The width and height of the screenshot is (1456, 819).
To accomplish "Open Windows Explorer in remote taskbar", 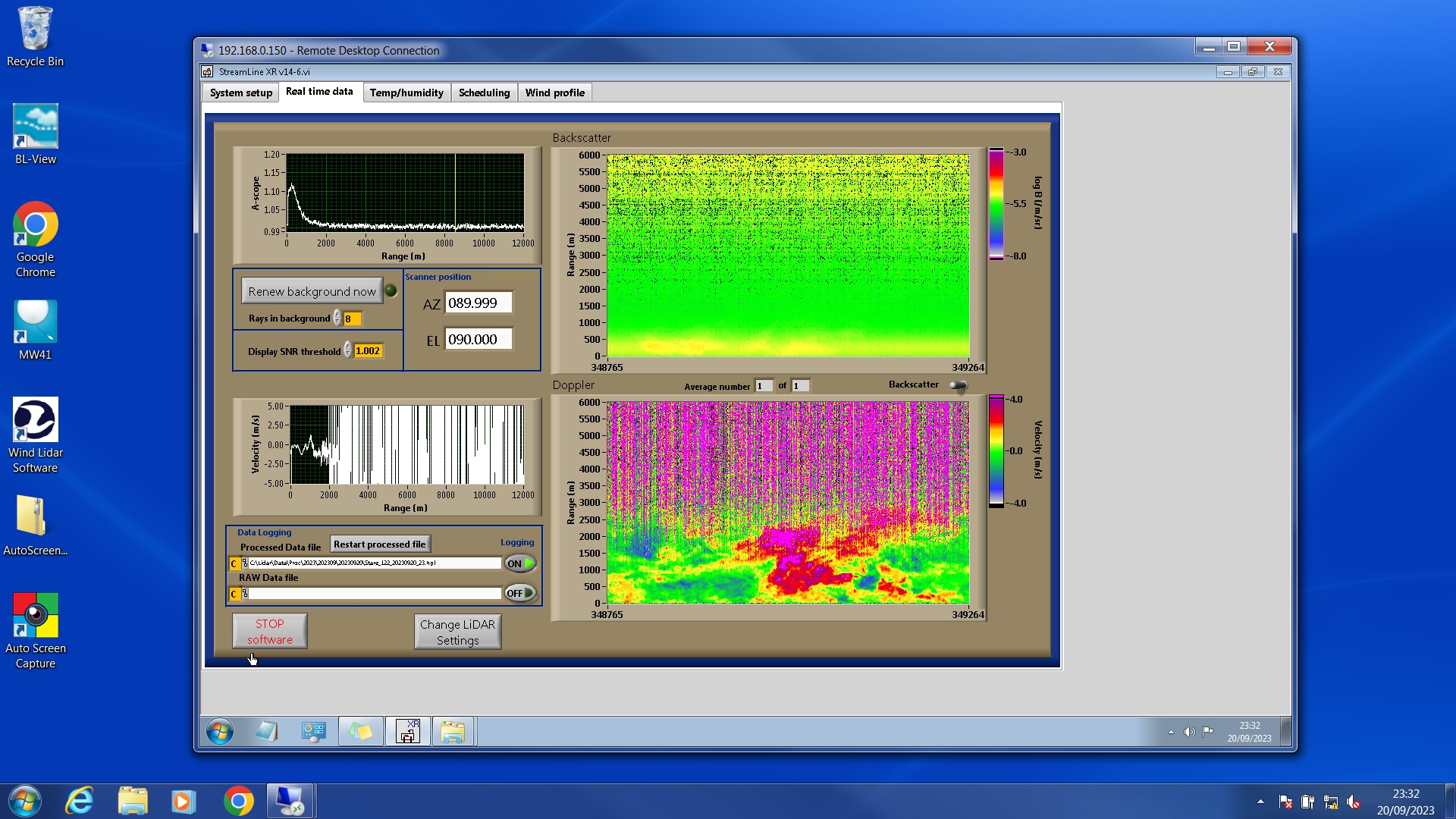I will click(453, 732).
